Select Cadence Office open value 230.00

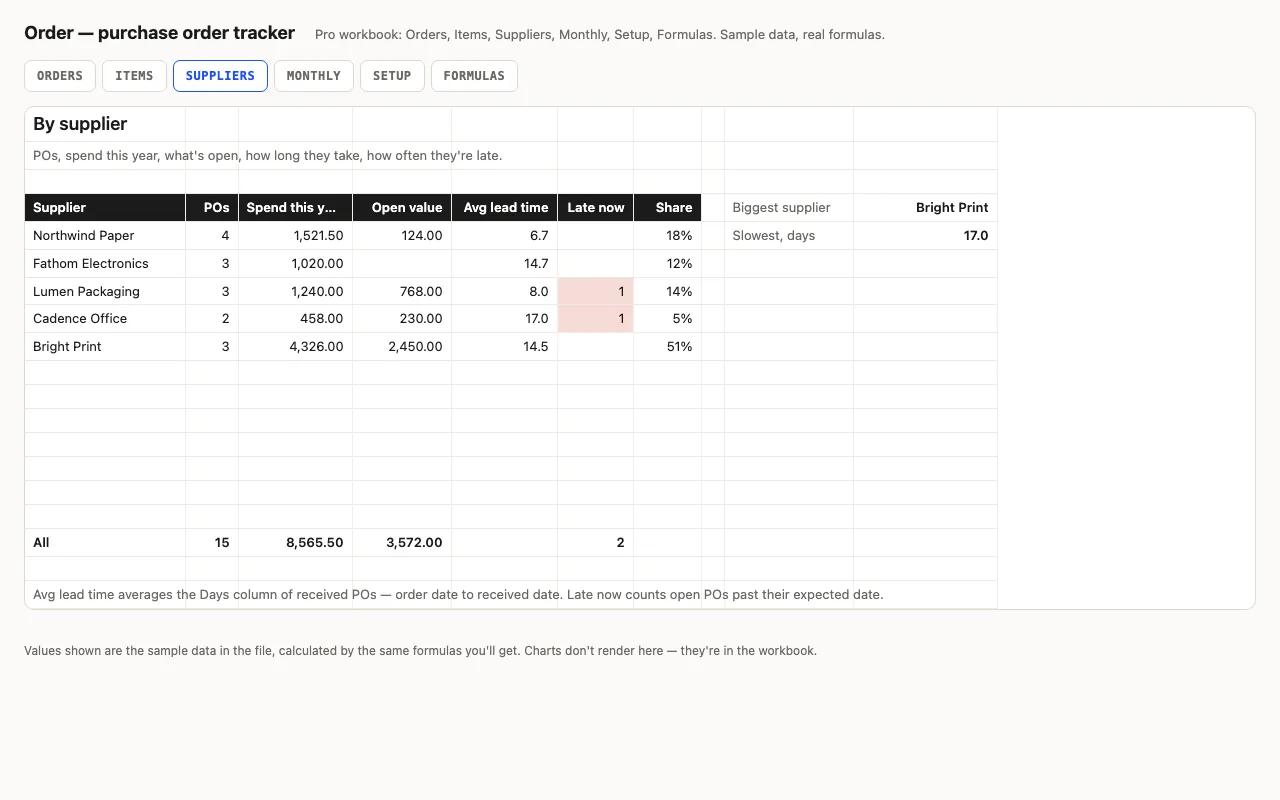[x=402, y=319]
